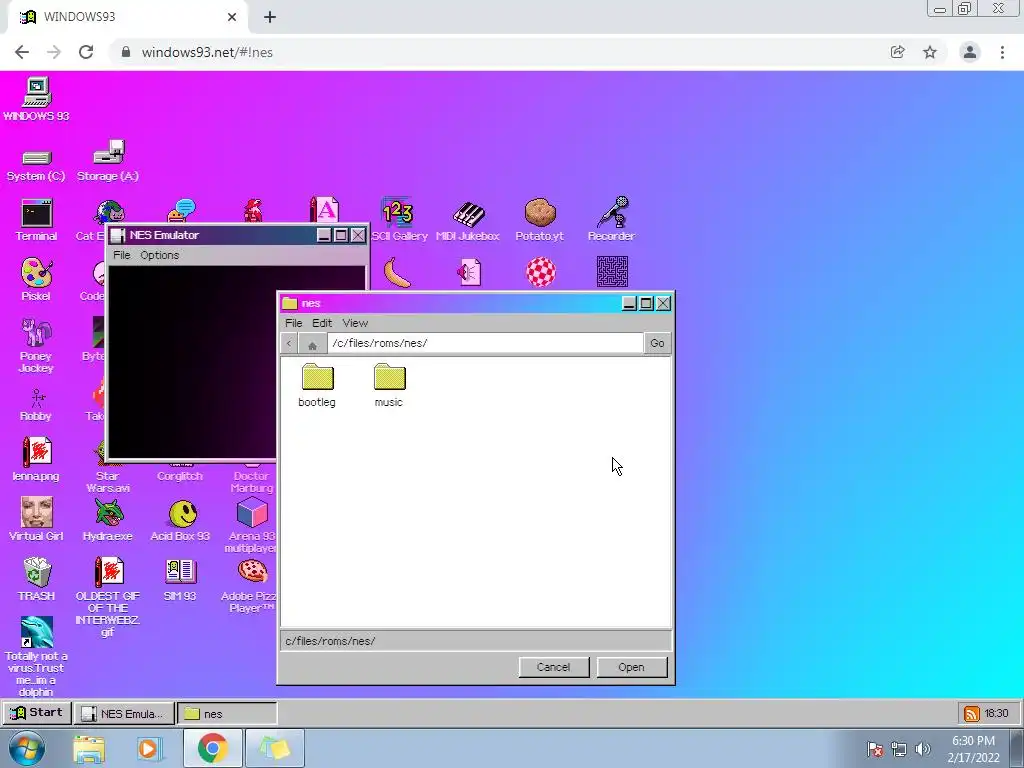Open the purple maze icon
1024x768 pixels.
(x=613, y=272)
